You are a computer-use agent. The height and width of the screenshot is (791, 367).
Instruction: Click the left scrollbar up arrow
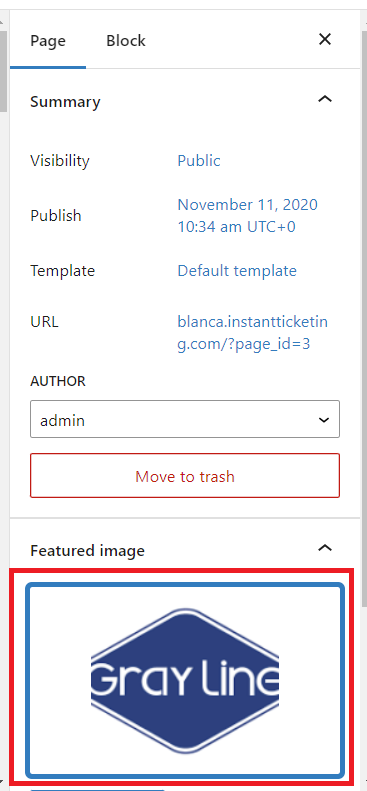coord(3,22)
